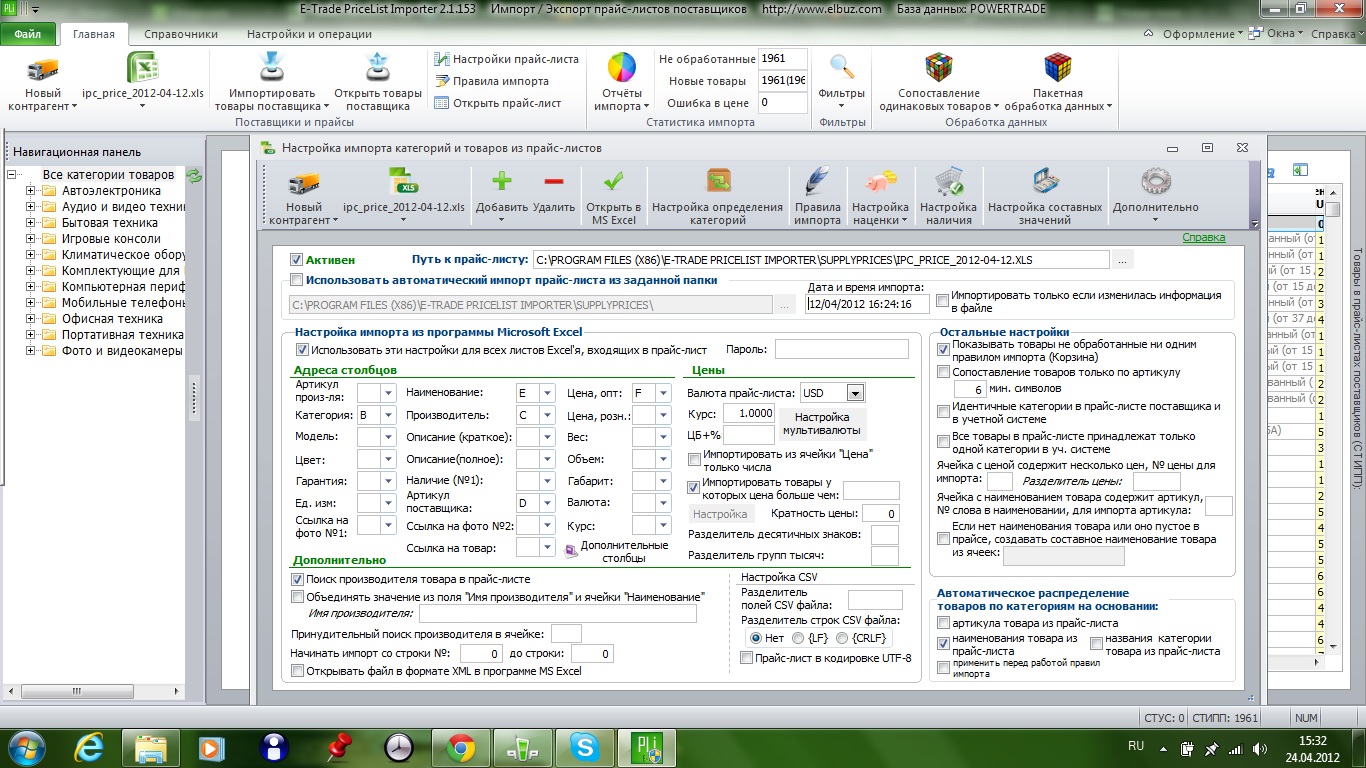Open the Файл menu
Viewport: 1366px width, 768px height.
[x=28, y=34]
